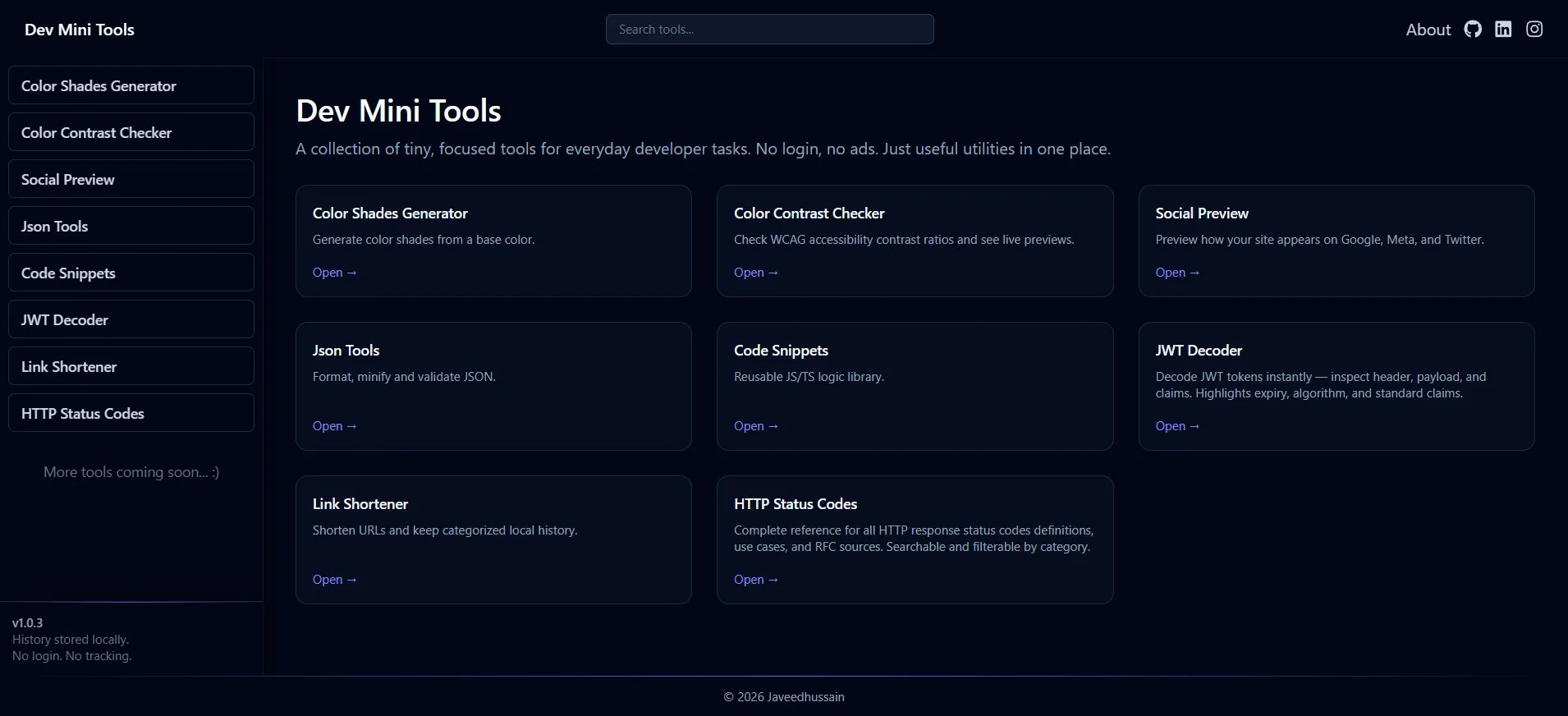Click the large Dev Mini Tools page heading
Viewport: 1568px width, 716px height.
coord(398,111)
